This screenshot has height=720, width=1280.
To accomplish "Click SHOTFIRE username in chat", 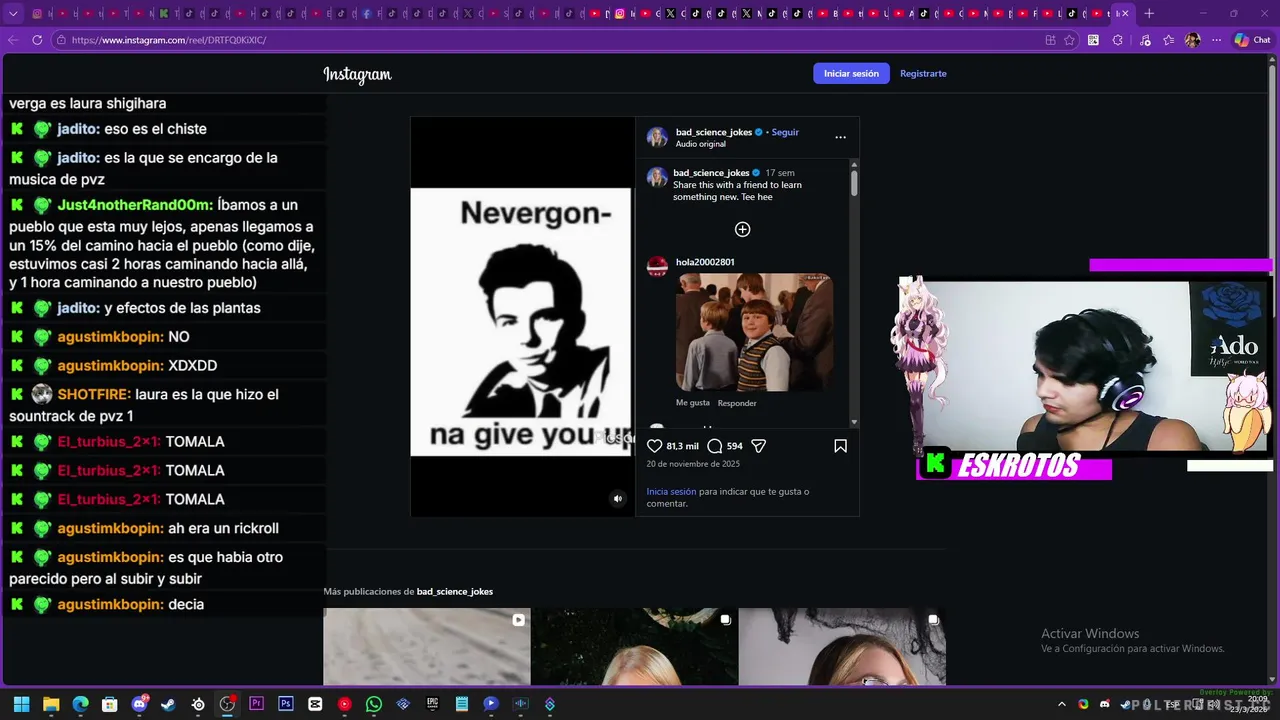I will (94, 394).
